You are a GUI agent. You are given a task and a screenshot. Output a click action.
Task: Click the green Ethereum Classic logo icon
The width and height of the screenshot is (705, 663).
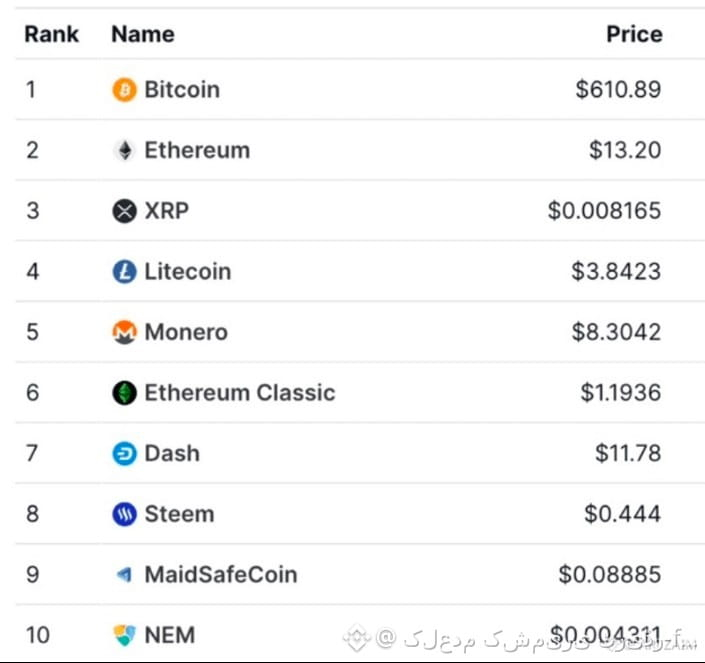pos(124,393)
